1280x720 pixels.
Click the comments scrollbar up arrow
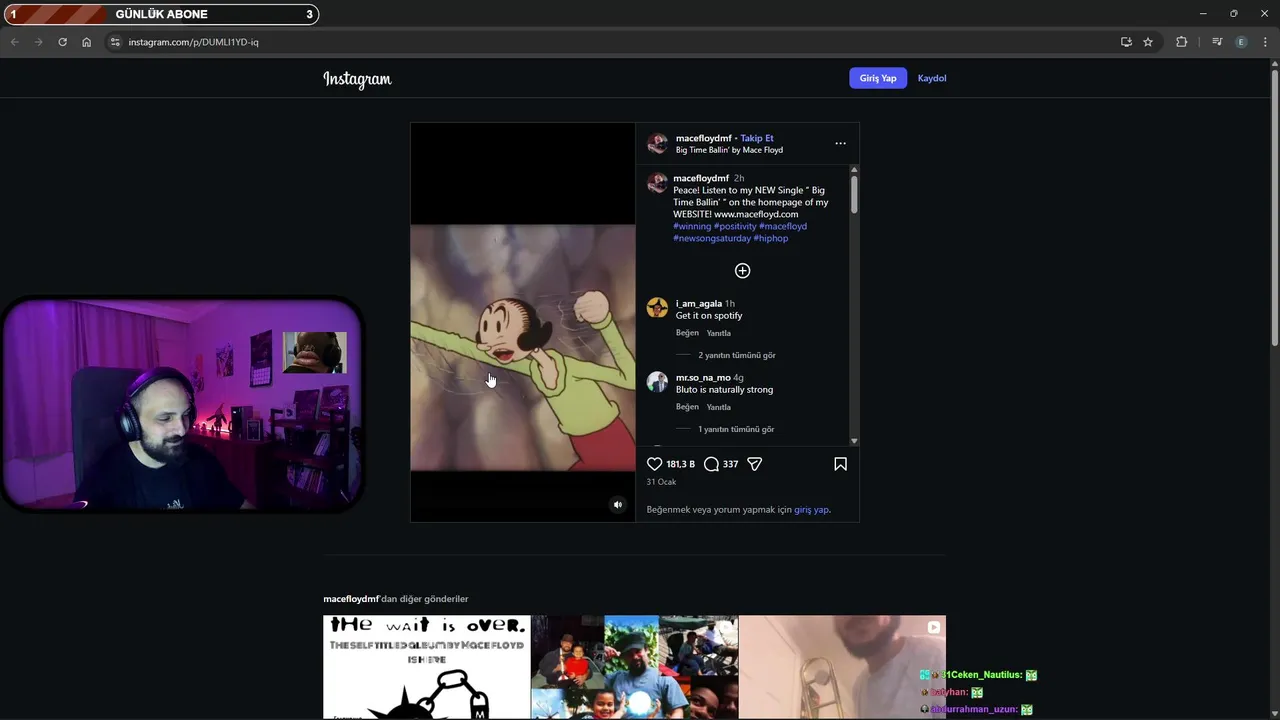coord(854,170)
